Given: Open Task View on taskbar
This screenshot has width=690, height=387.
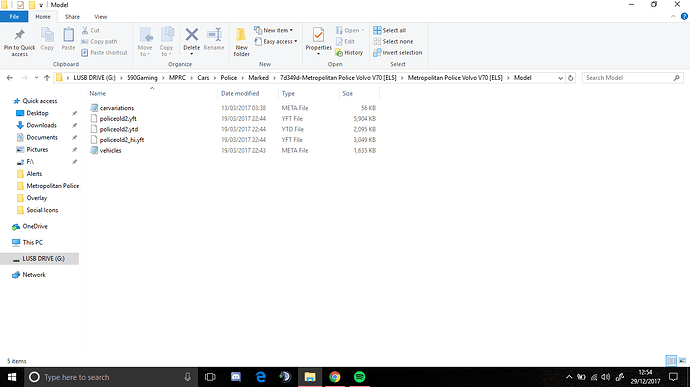Looking at the screenshot, I should [210, 377].
